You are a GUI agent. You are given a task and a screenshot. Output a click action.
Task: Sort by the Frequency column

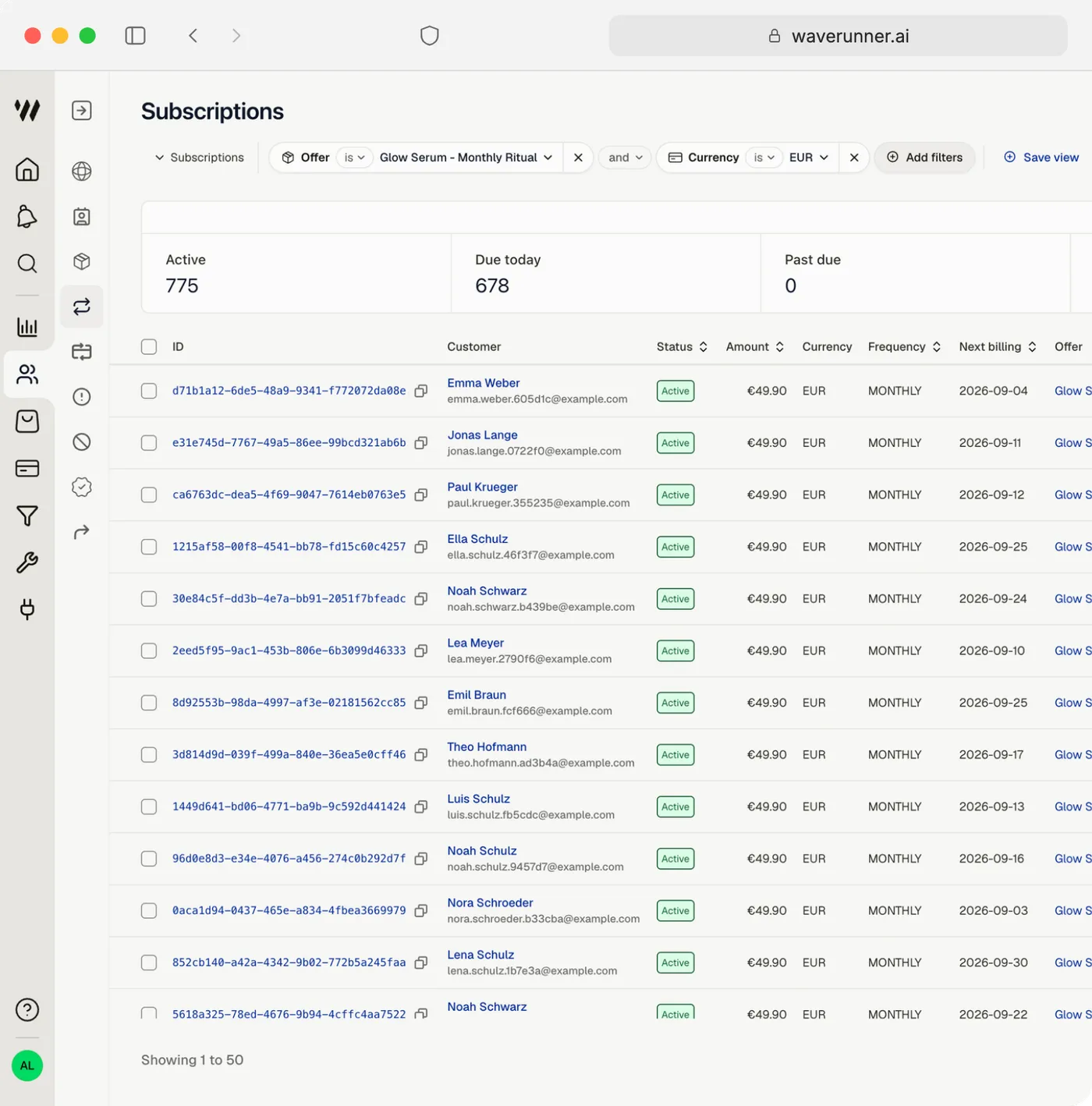[905, 346]
